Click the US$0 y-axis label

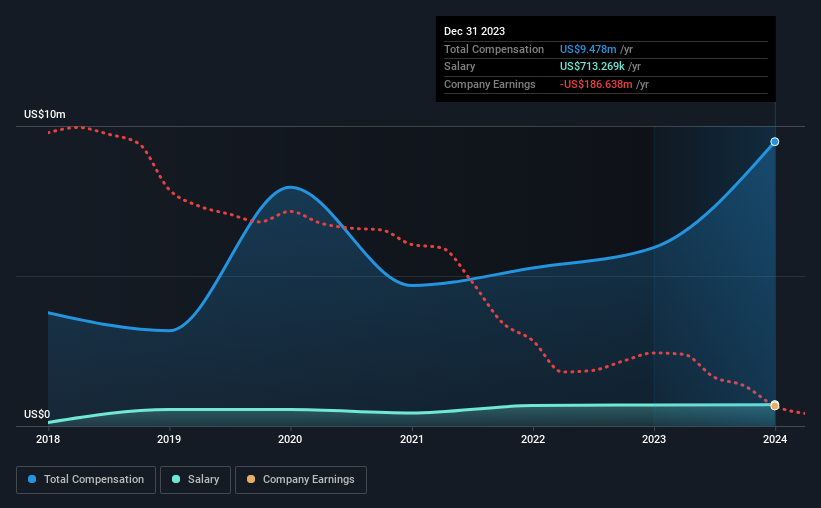point(37,414)
